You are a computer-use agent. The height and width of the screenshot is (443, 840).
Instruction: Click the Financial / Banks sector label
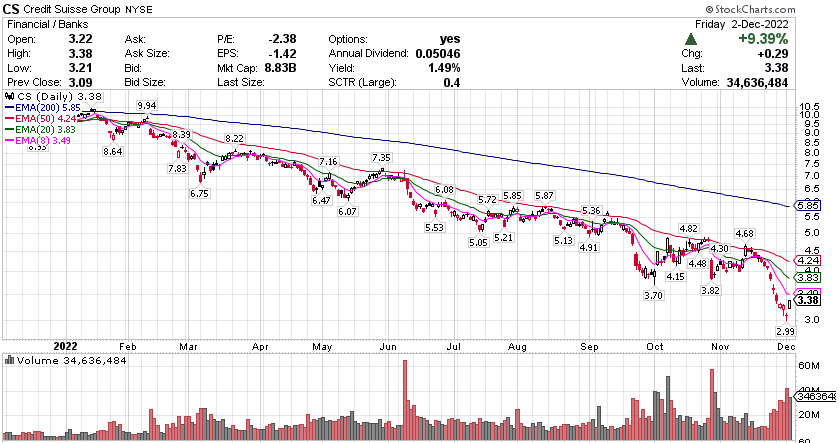coord(48,24)
